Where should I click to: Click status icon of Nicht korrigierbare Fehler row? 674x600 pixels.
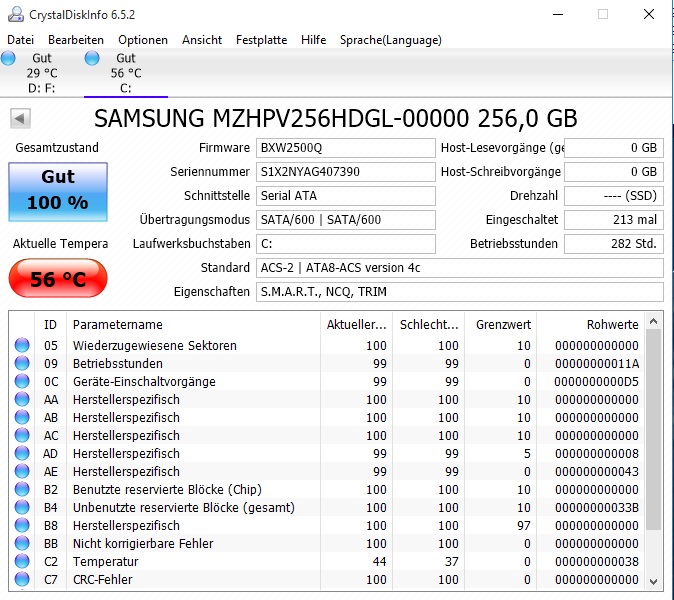22,544
